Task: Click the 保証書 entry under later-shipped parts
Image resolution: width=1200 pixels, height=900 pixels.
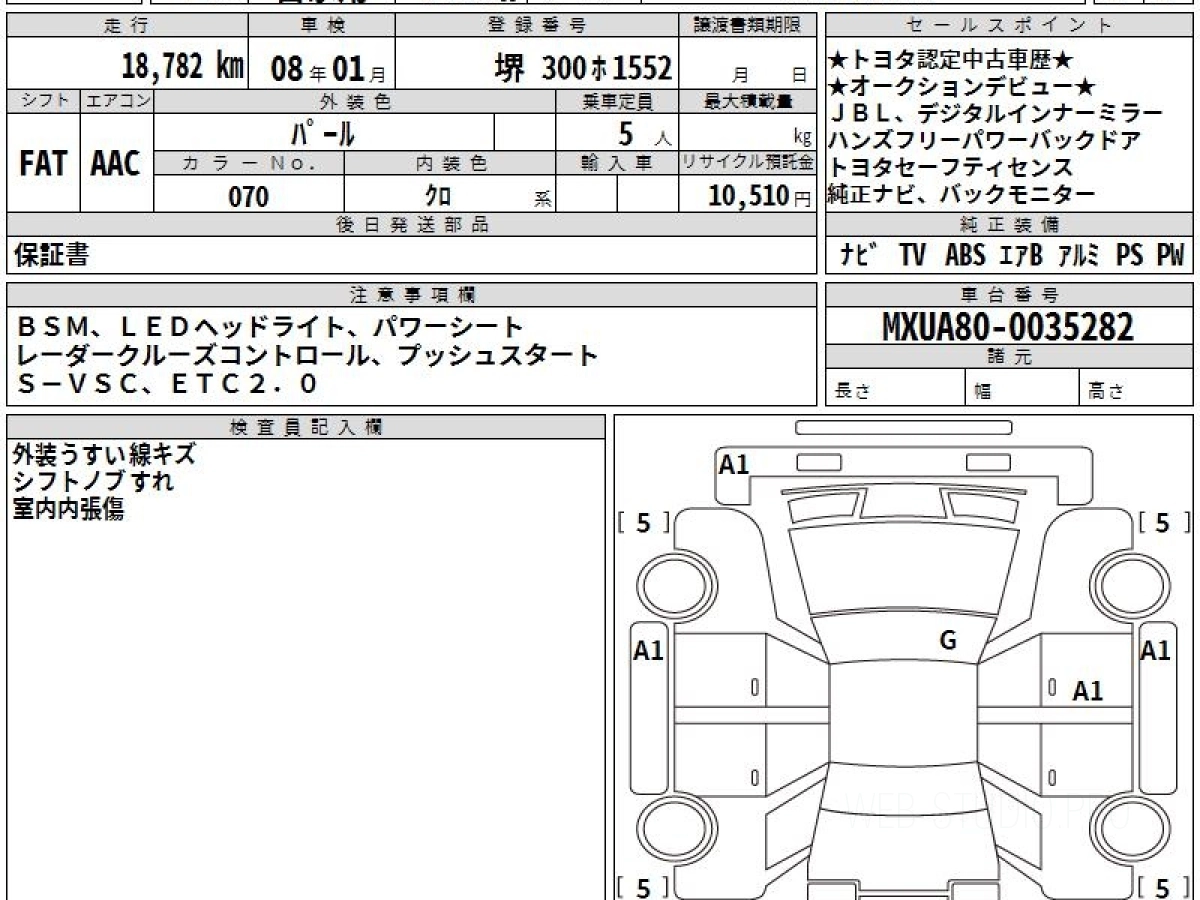Action: 51,255
